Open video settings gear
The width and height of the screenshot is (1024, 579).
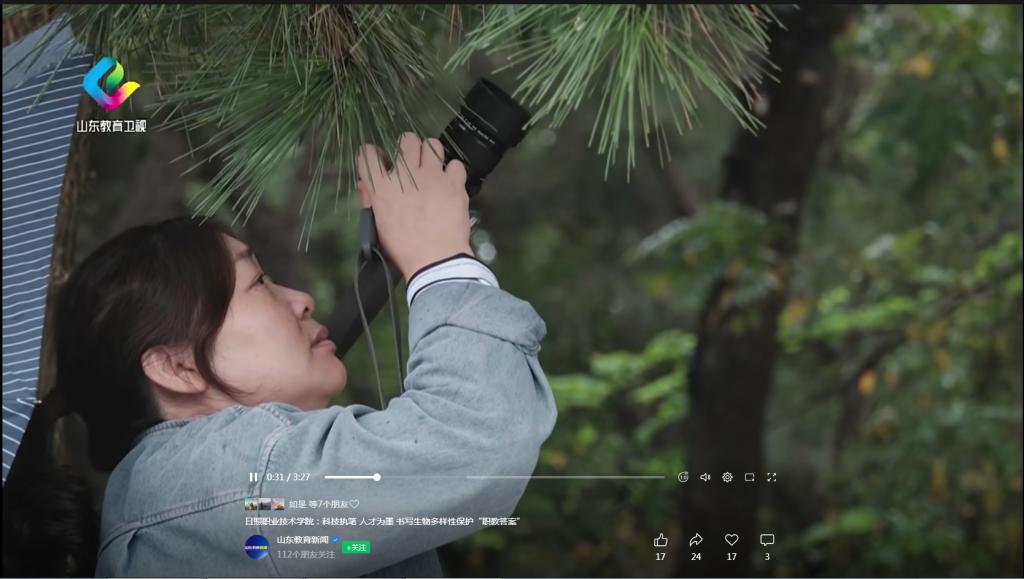(727, 477)
